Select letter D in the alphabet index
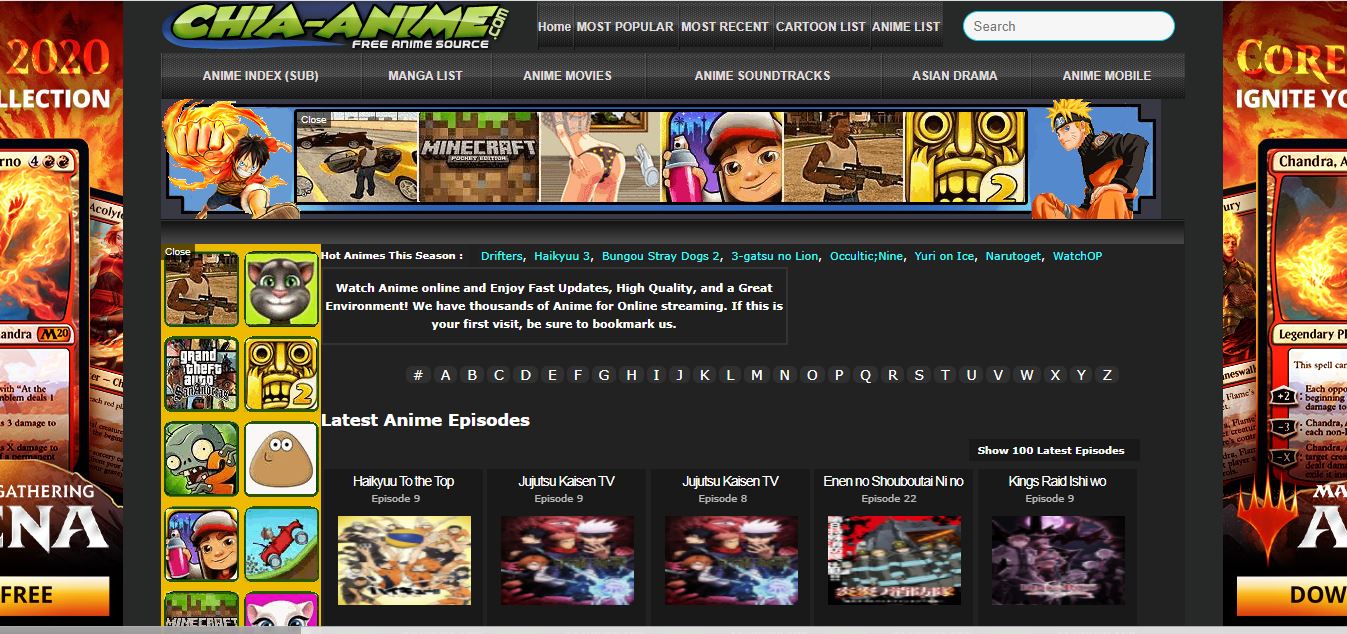This screenshot has height=634, width=1347. pos(525,375)
